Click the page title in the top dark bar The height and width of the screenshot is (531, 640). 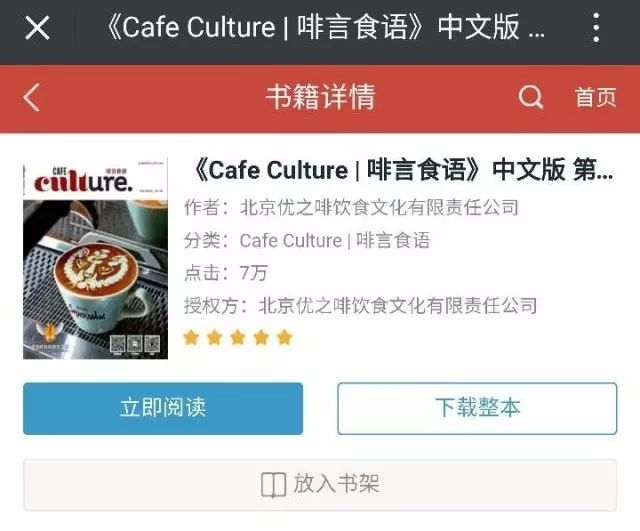tap(325, 27)
